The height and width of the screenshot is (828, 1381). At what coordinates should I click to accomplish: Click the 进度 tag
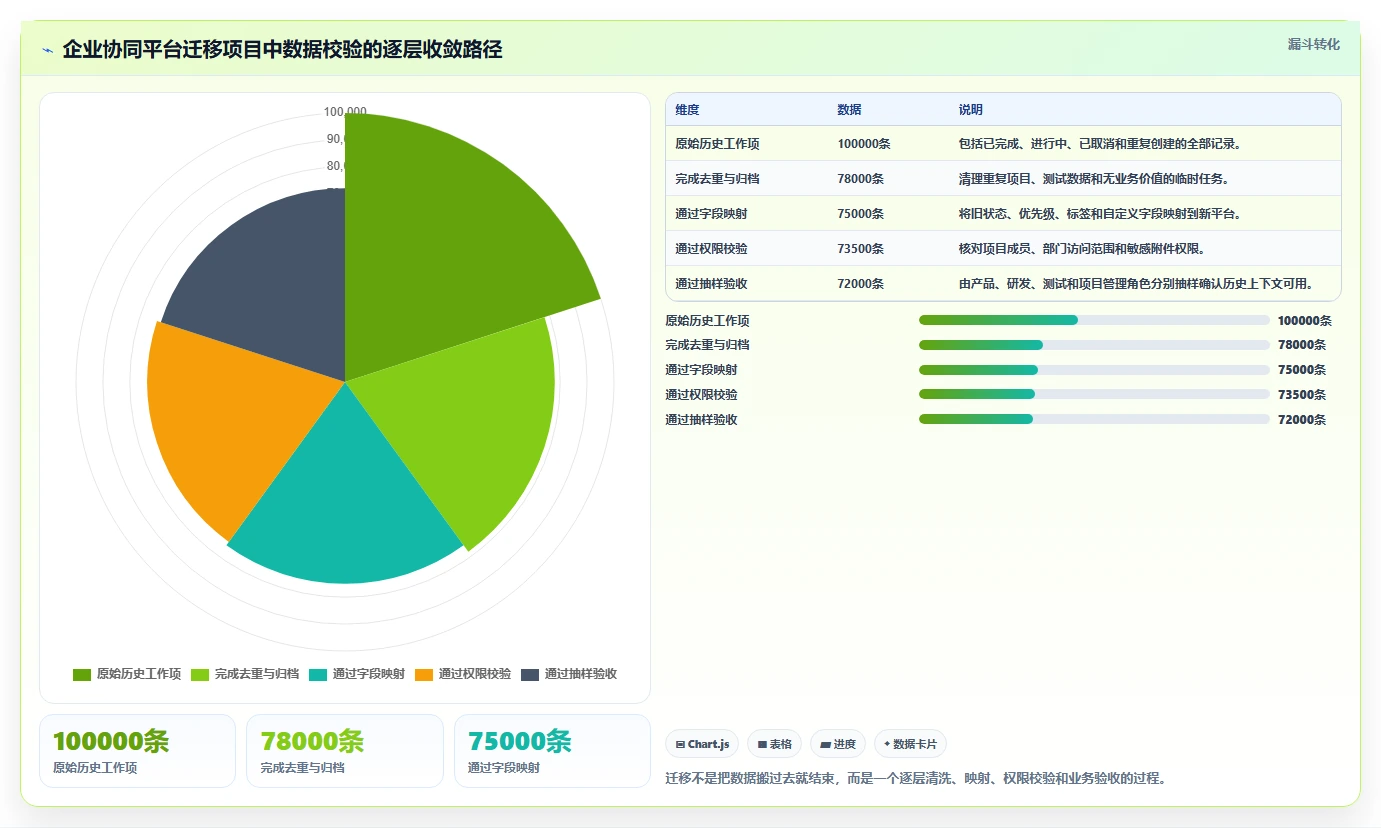click(x=838, y=744)
